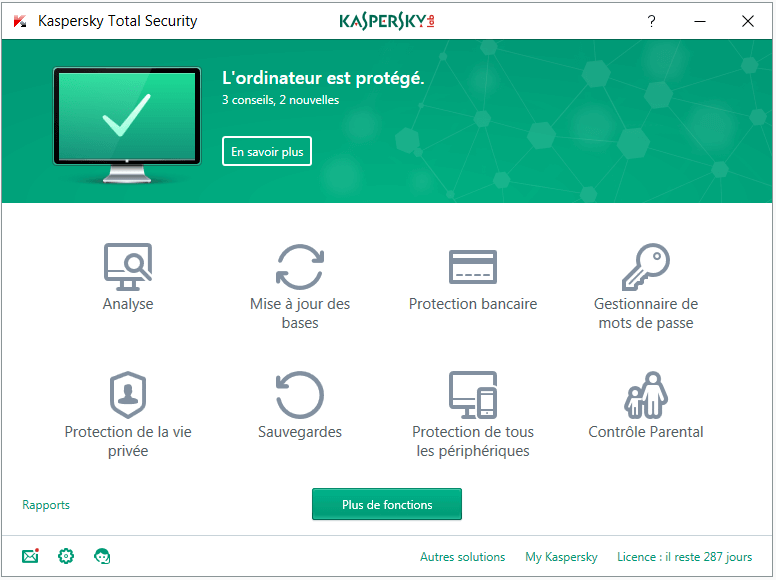Click the help question mark icon
The height and width of the screenshot is (580, 776).
651,21
